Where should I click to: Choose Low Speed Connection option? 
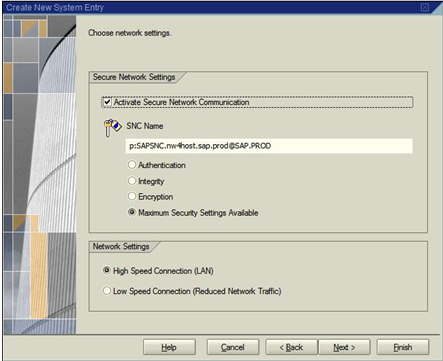point(107,291)
